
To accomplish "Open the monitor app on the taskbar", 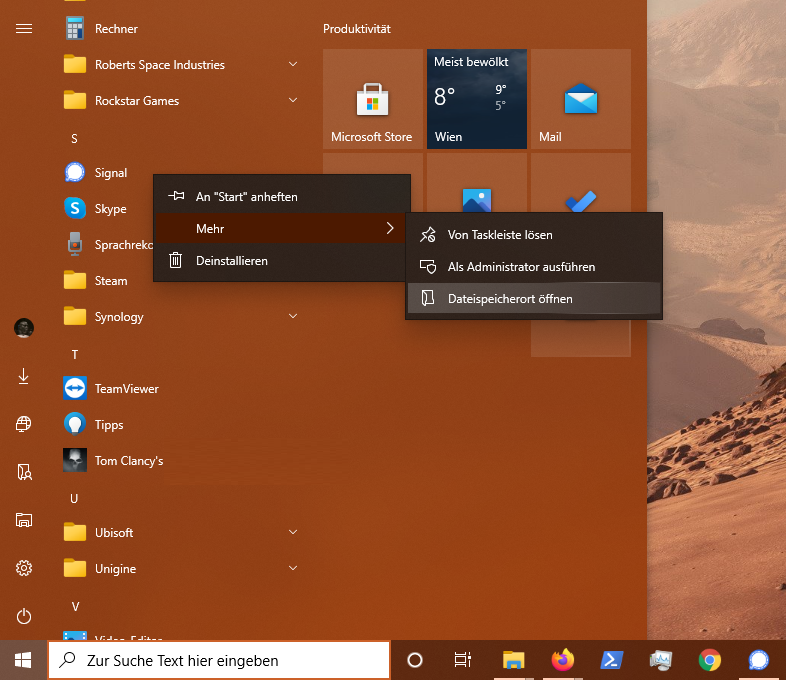I will [x=661, y=660].
